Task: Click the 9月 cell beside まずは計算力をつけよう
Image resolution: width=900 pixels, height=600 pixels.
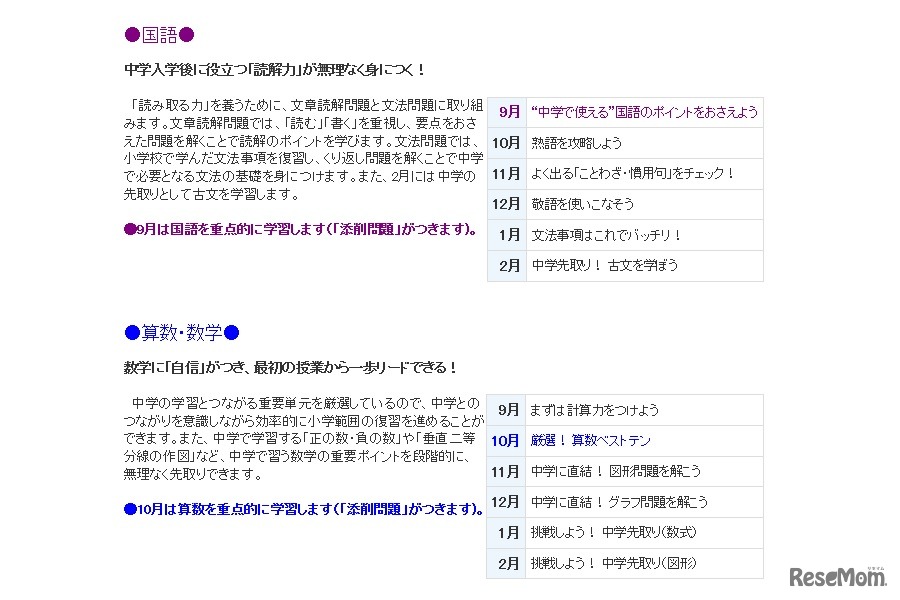Action: [x=506, y=410]
